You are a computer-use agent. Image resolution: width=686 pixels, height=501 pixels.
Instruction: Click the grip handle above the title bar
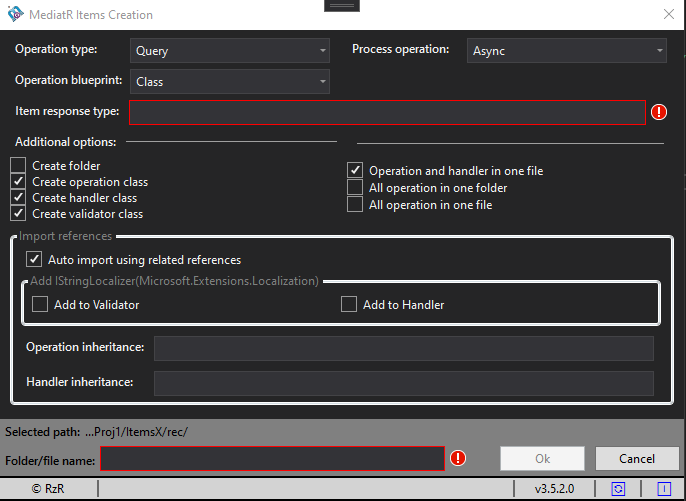pos(342,5)
